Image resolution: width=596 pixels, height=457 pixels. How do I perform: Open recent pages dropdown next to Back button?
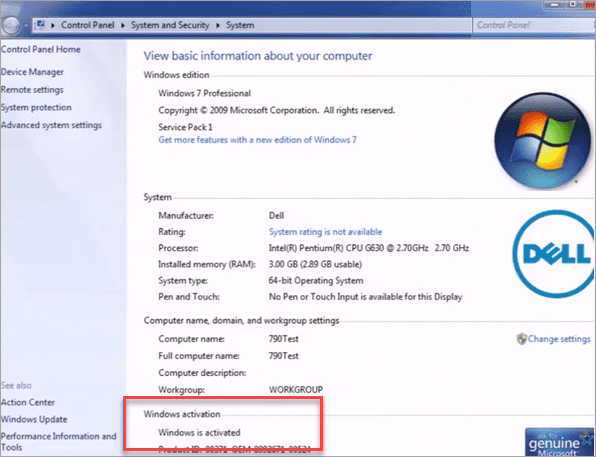click(x=26, y=26)
